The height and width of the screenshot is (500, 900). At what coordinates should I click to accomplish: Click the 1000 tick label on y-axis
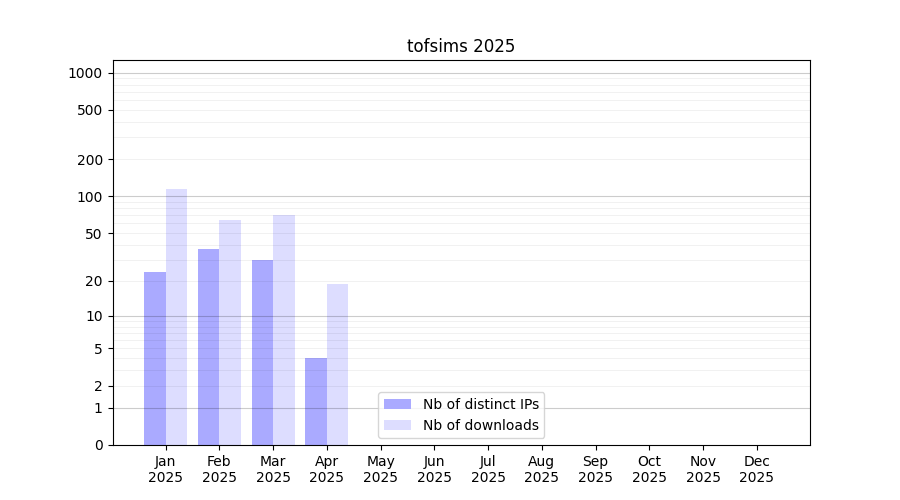point(85,73)
